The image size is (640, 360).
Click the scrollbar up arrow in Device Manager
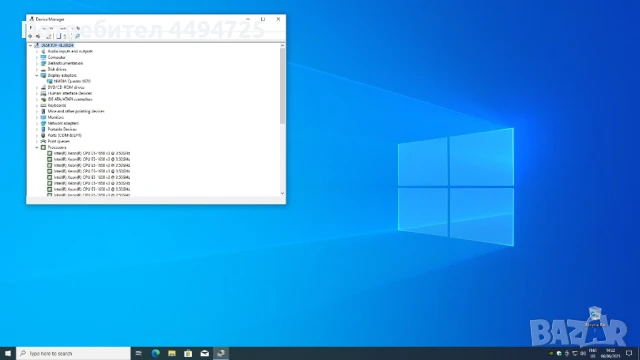[x=282, y=45]
